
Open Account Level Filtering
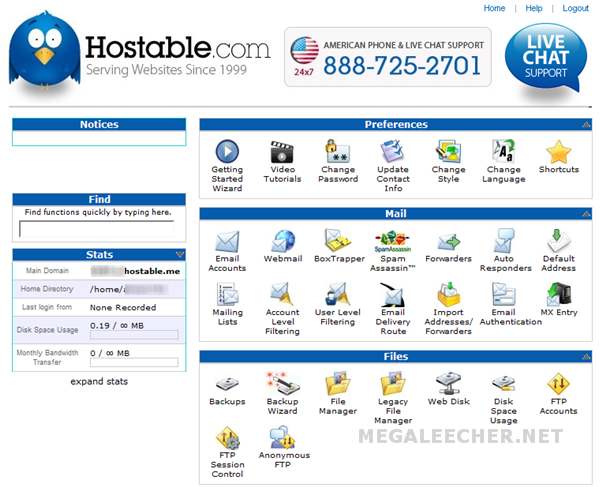(x=283, y=309)
